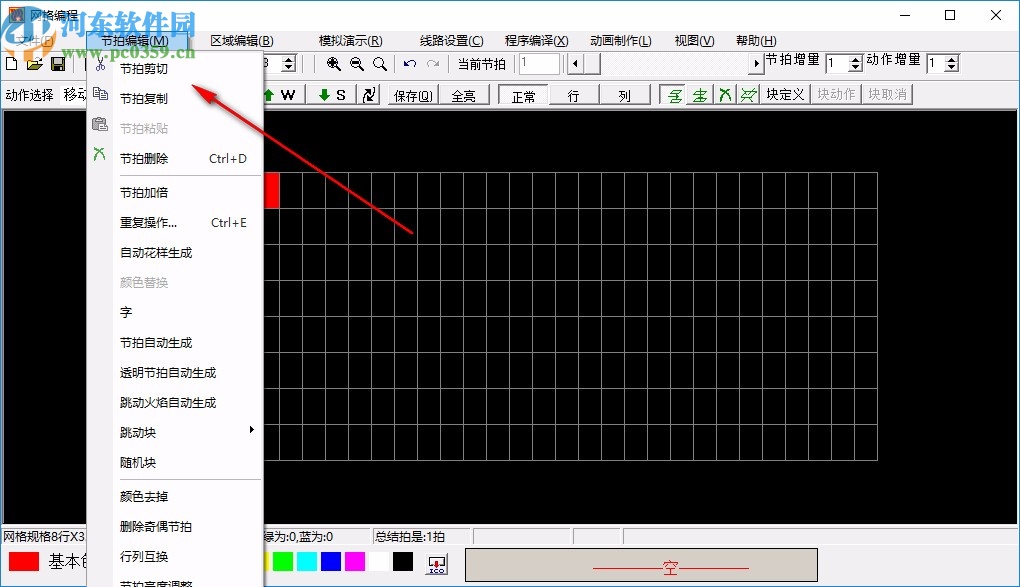Image resolution: width=1020 pixels, height=587 pixels.
Task: Click the new file icon on the toolbar
Action: click(11, 63)
